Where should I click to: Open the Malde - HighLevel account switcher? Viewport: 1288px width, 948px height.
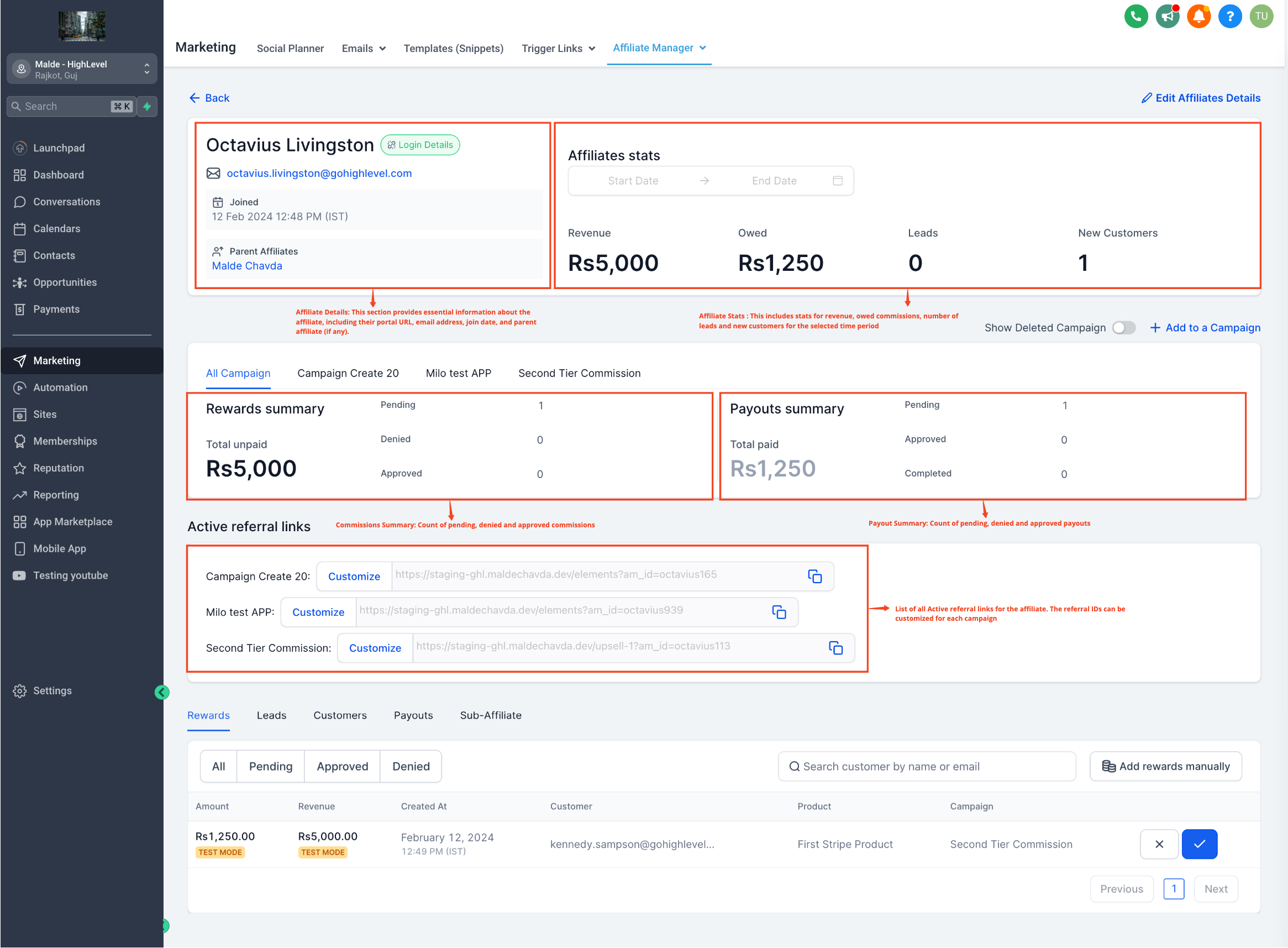81,69
